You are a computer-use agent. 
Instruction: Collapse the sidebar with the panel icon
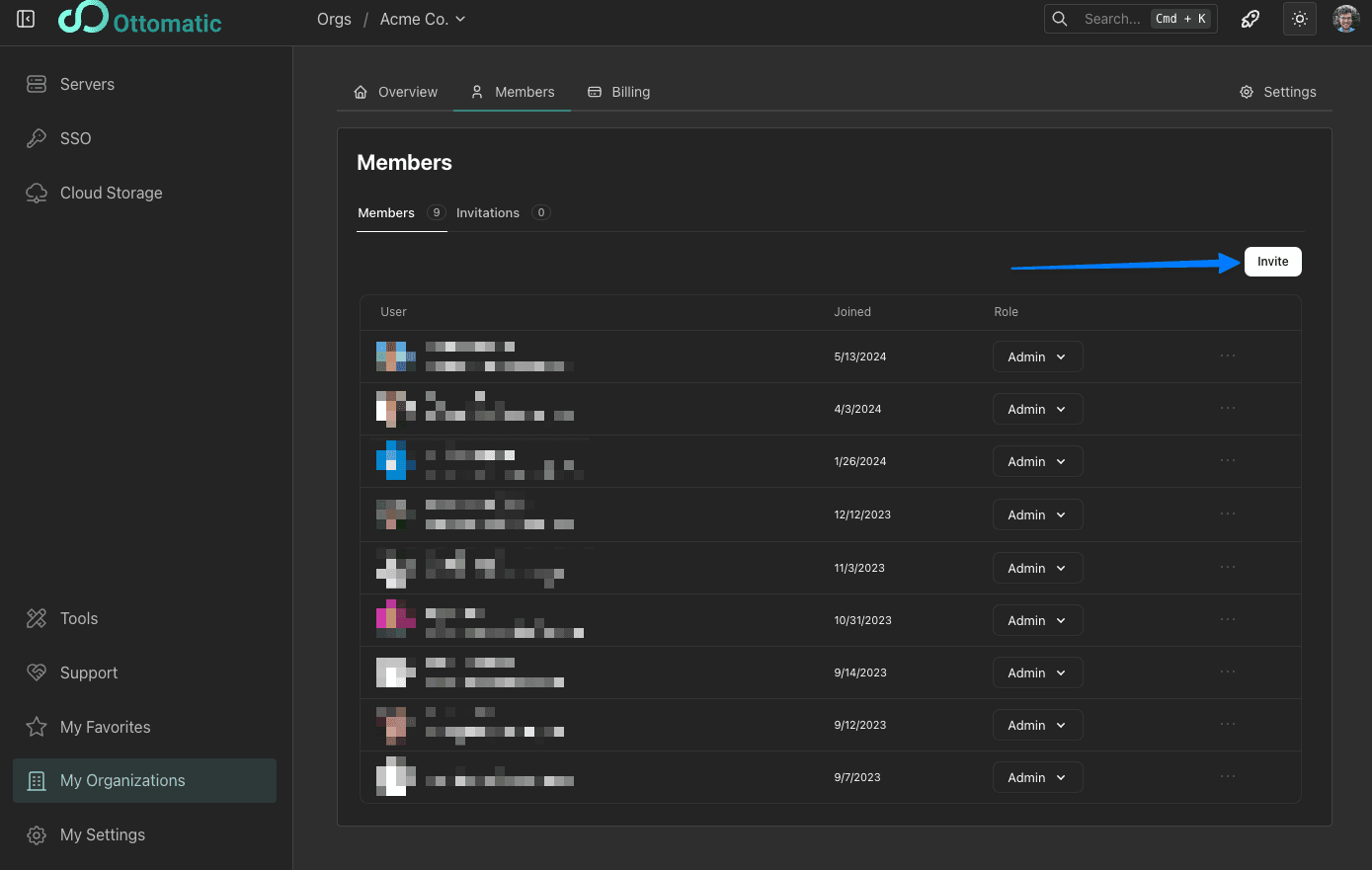point(27,19)
